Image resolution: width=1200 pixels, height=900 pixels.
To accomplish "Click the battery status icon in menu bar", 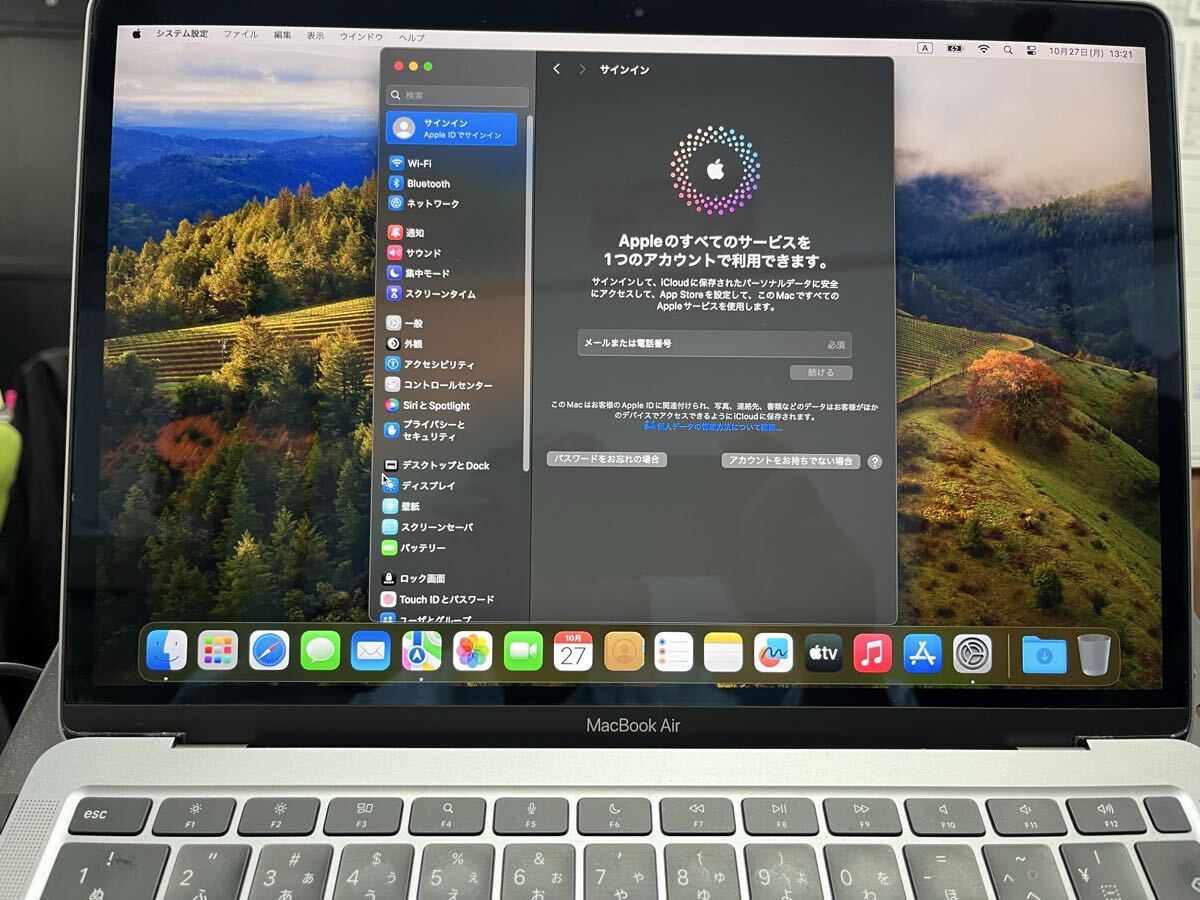I will point(955,48).
